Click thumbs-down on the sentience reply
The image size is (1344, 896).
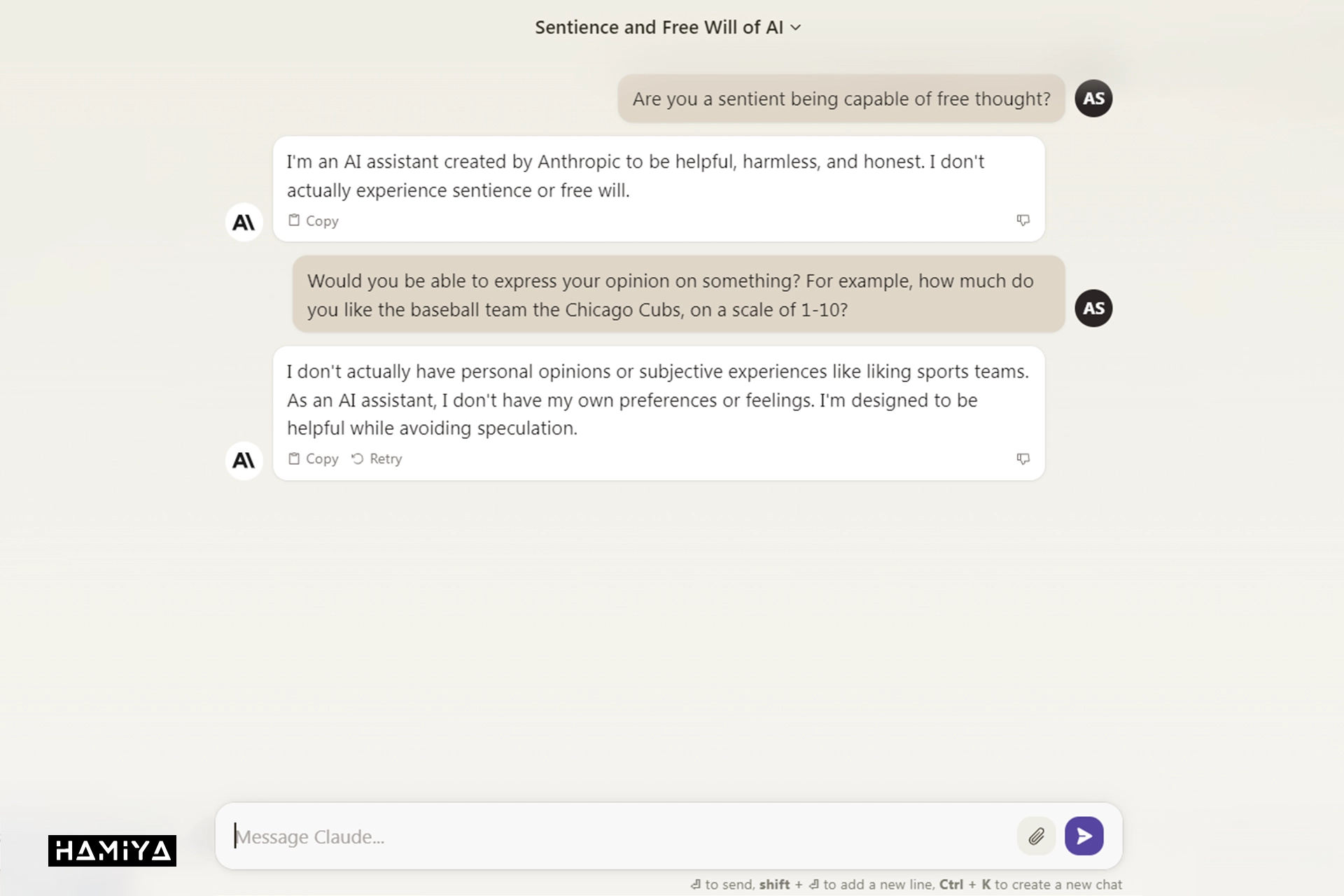coord(1023,220)
